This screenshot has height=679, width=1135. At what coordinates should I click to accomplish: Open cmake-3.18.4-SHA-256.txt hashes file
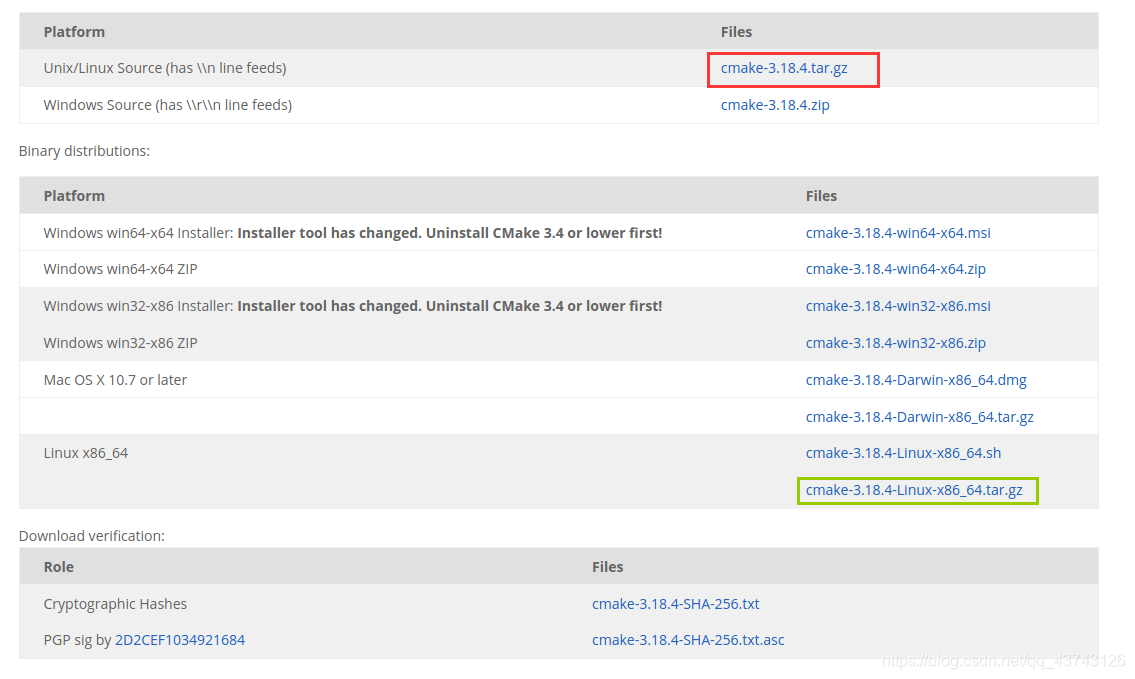click(x=676, y=604)
